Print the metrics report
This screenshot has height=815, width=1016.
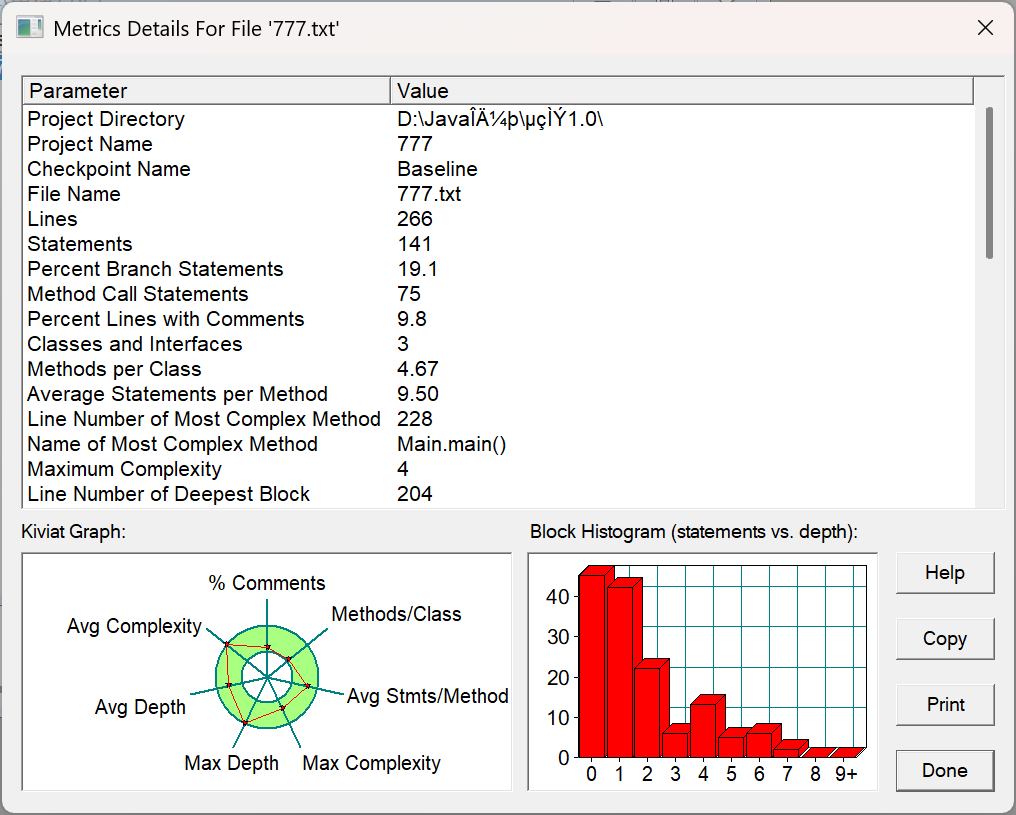[945, 705]
